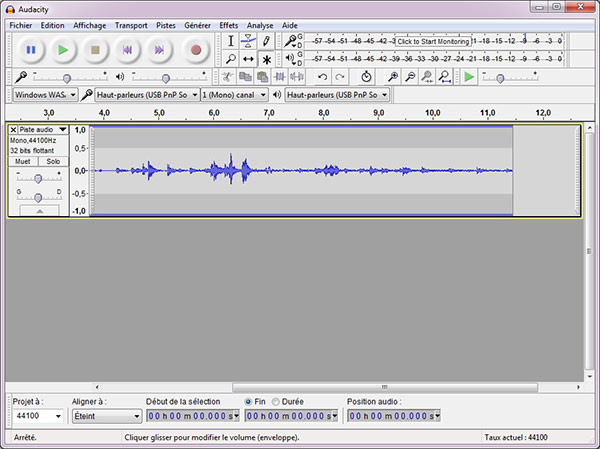Image resolution: width=600 pixels, height=449 pixels.
Task: Close the audio track with X
Action: (x=13, y=129)
